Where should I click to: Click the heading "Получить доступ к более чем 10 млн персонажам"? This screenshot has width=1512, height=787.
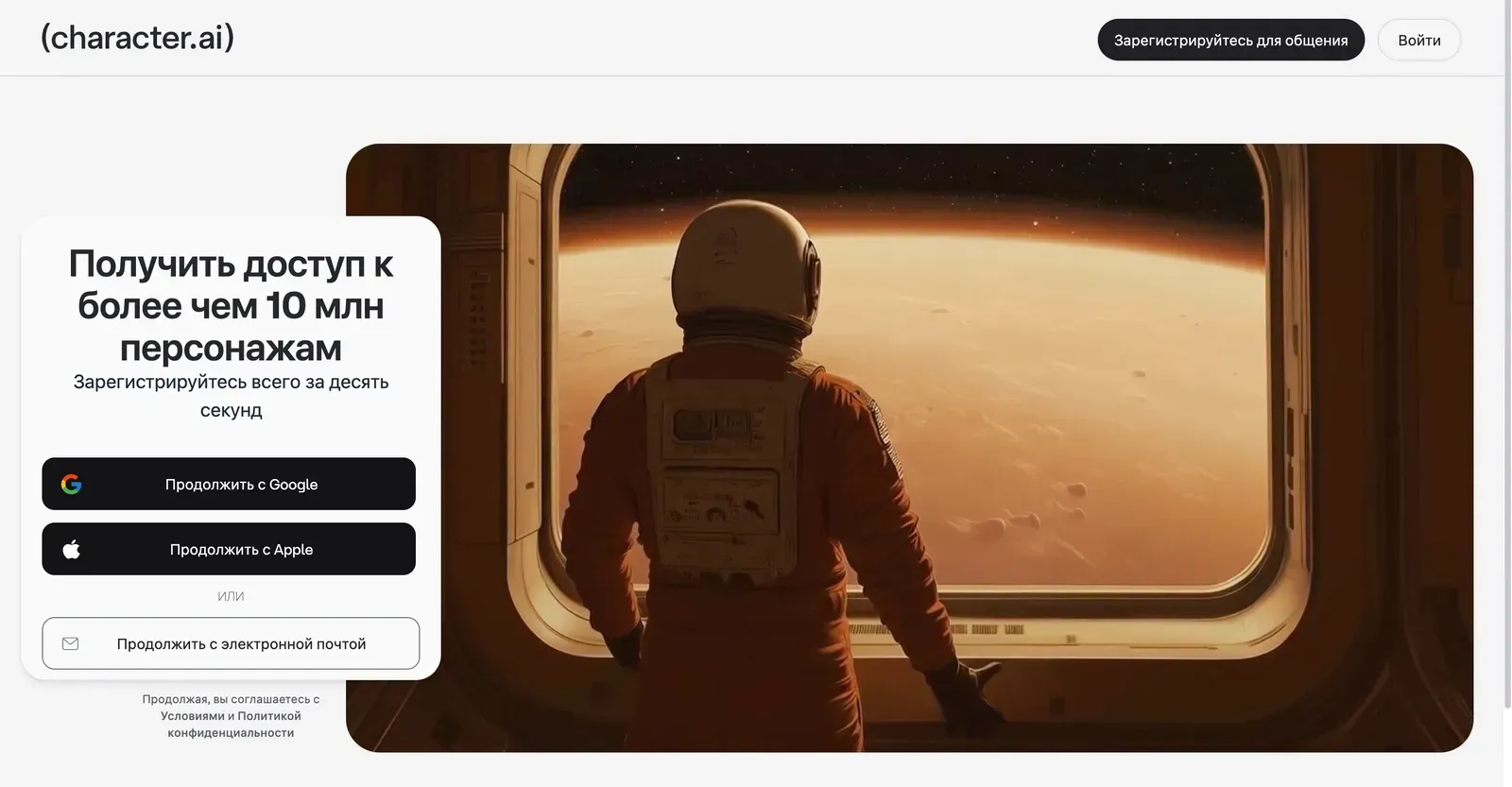tap(231, 305)
